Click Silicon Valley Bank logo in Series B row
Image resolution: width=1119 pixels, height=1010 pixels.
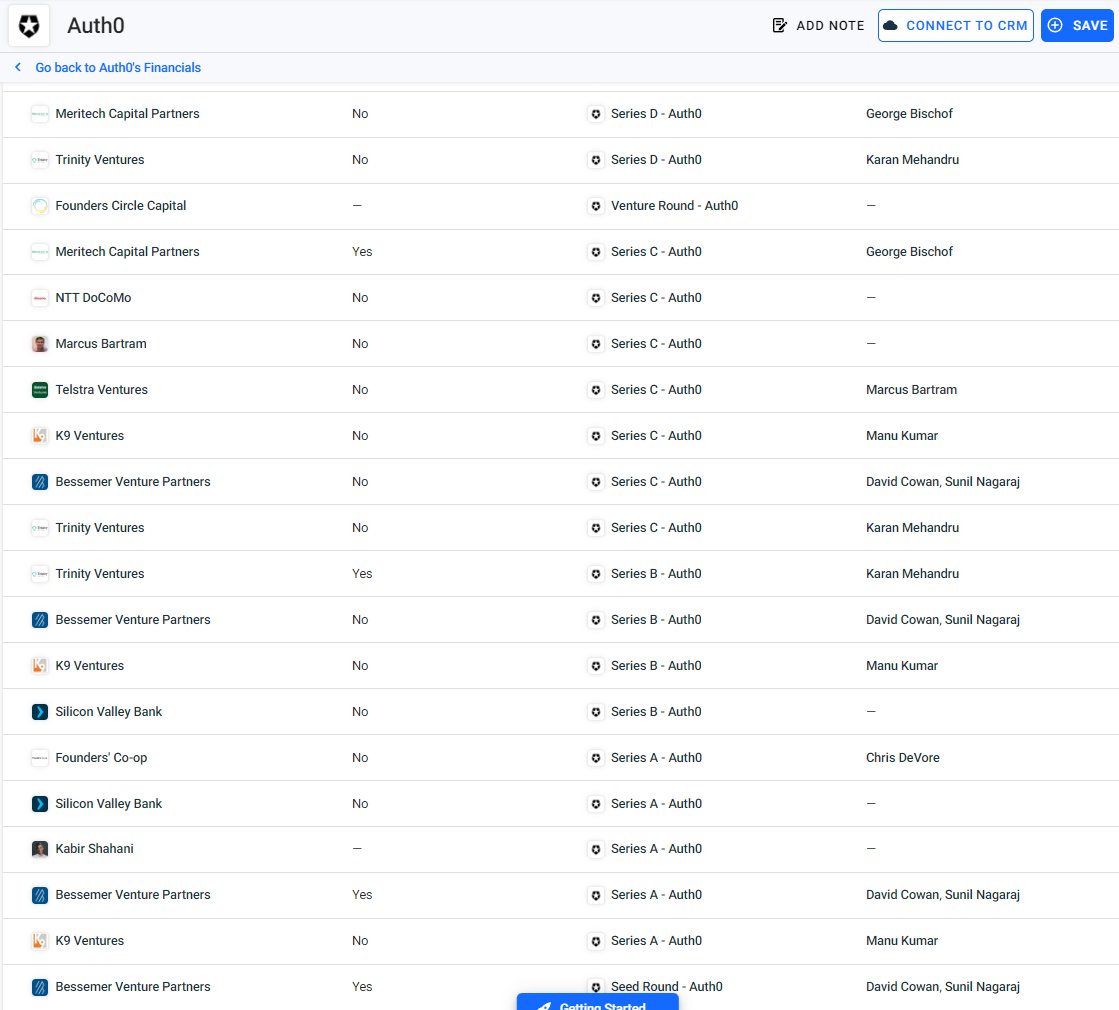[40, 712]
